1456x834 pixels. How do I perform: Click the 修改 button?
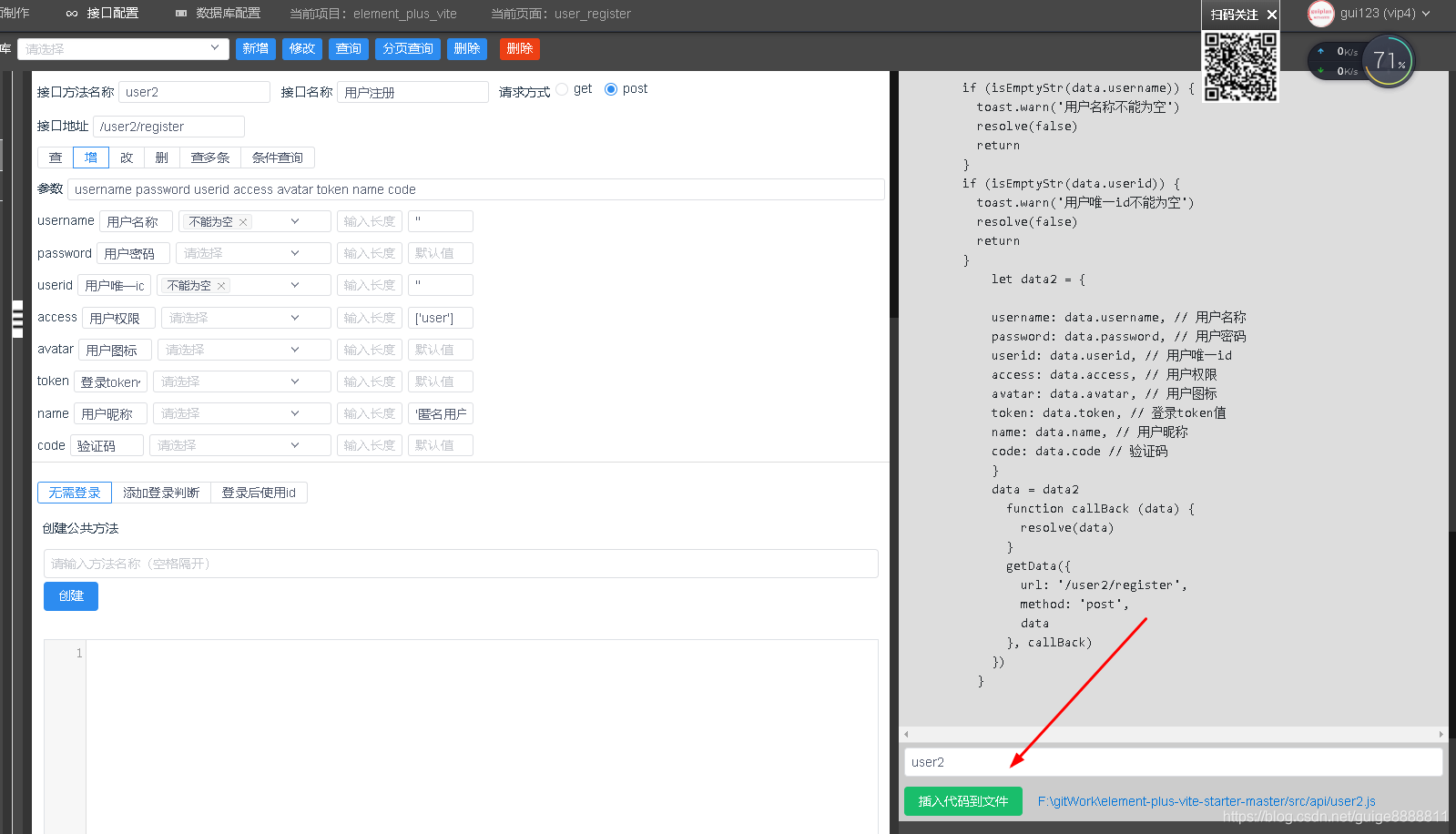click(302, 49)
